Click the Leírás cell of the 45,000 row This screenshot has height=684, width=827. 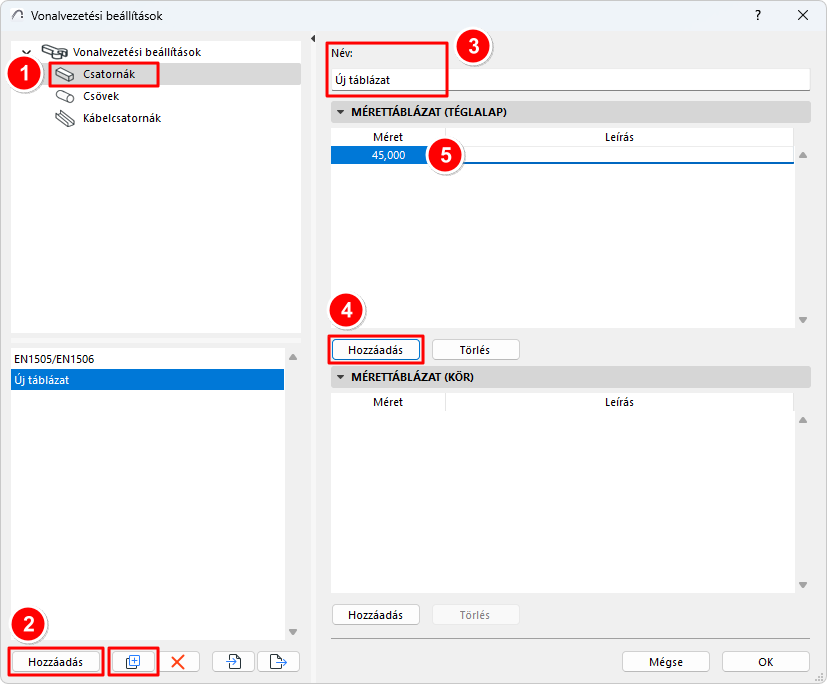(x=619, y=156)
